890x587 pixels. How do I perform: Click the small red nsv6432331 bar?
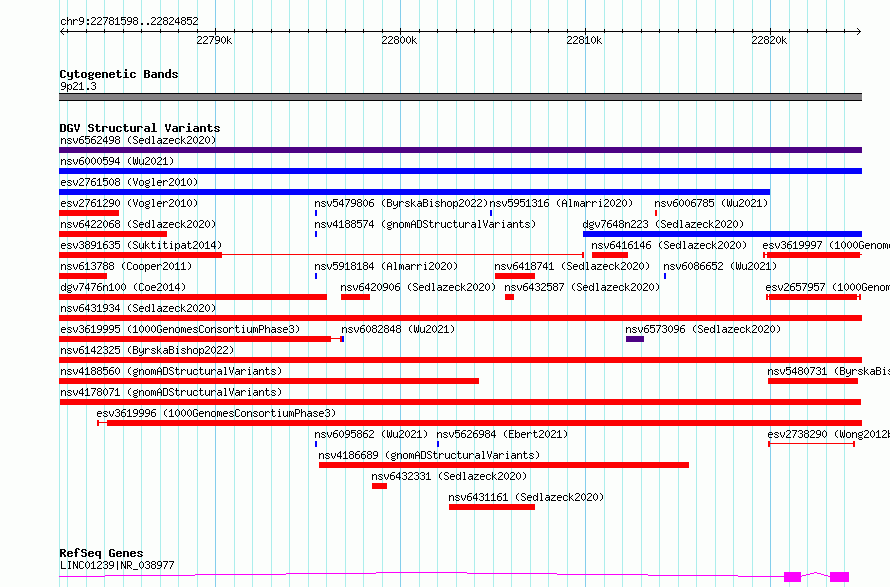380,486
